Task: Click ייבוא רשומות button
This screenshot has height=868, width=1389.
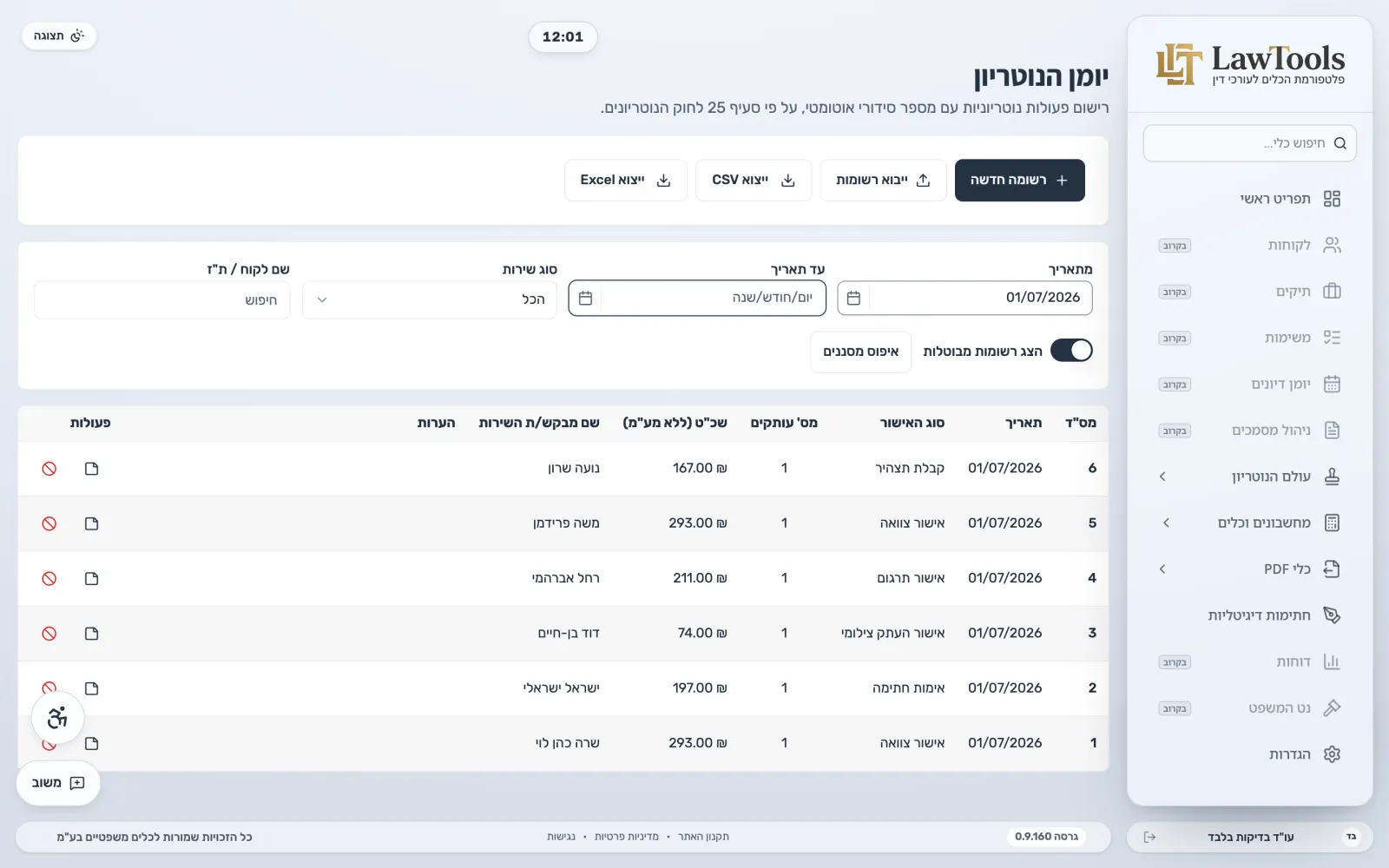Action: coord(883,180)
